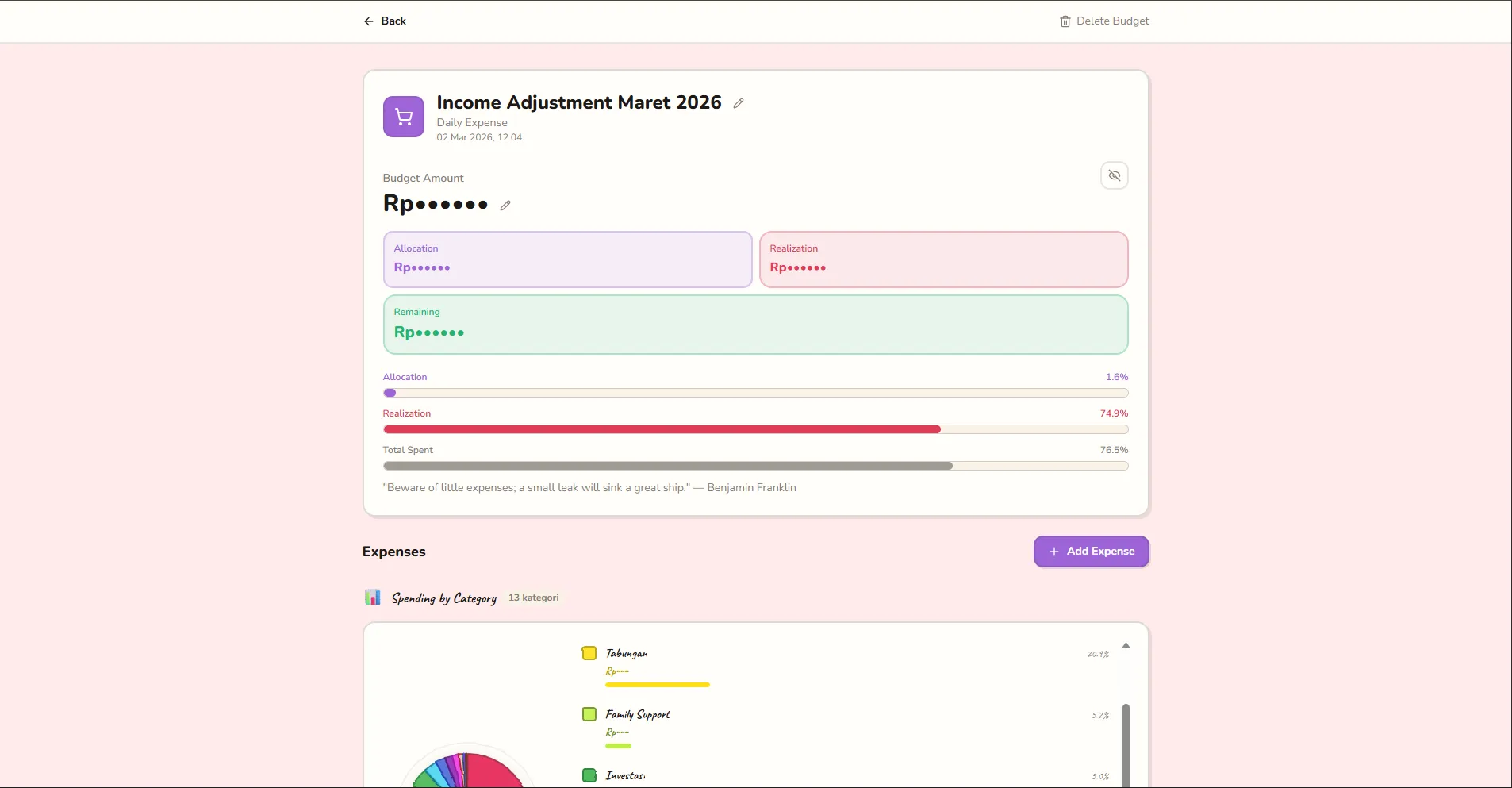This screenshot has width=1512, height=788.
Task: Click the Daily Expense subtitle
Action: click(472, 122)
